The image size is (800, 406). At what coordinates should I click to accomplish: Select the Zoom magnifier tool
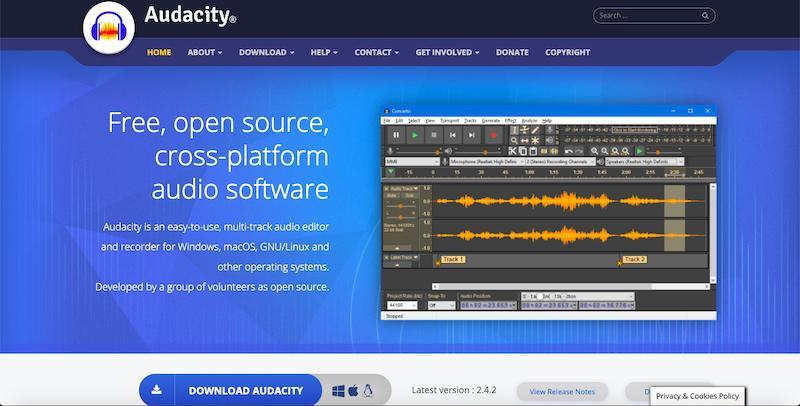[515, 140]
